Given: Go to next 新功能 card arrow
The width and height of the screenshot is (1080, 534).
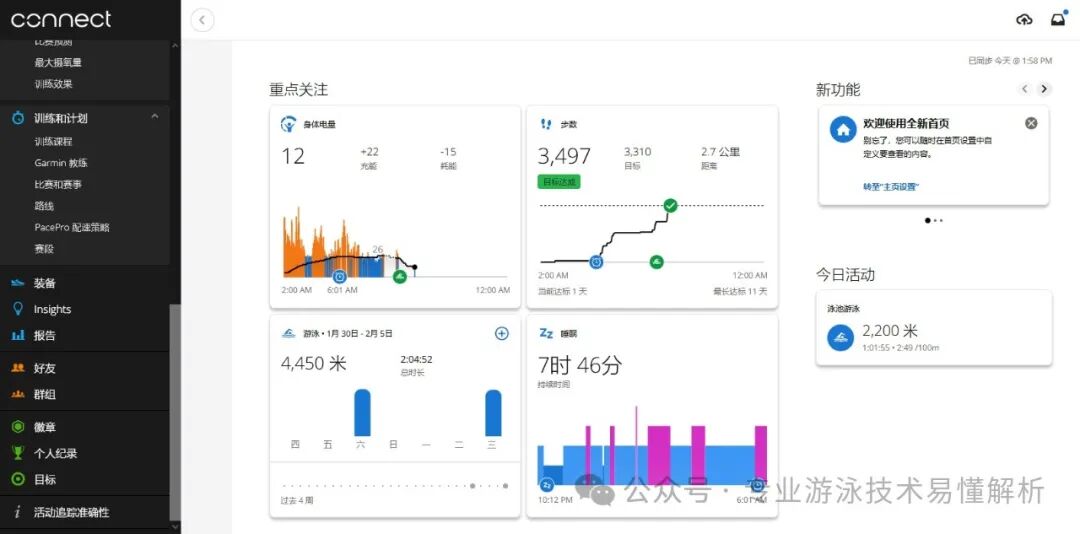Looking at the screenshot, I should (x=1044, y=89).
